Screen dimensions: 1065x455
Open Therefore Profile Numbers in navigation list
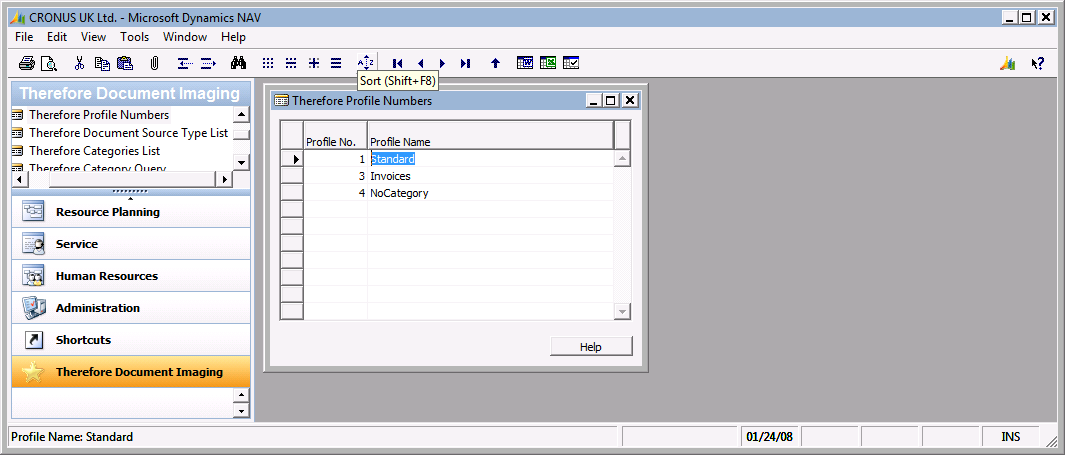[x=99, y=115]
